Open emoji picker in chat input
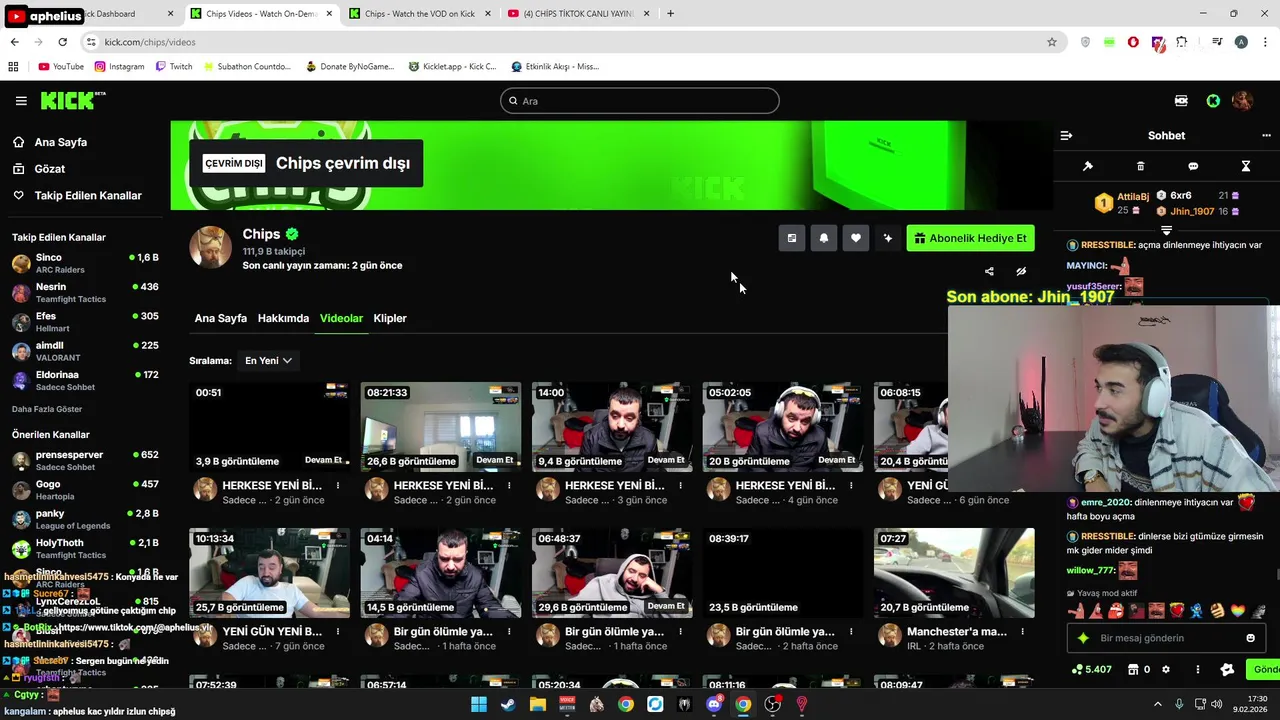 pos(1250,638)
